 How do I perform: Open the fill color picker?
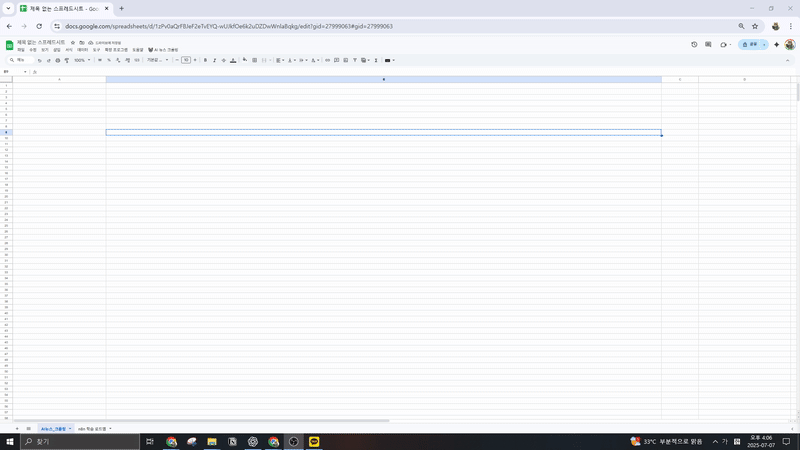click(245, 60)
